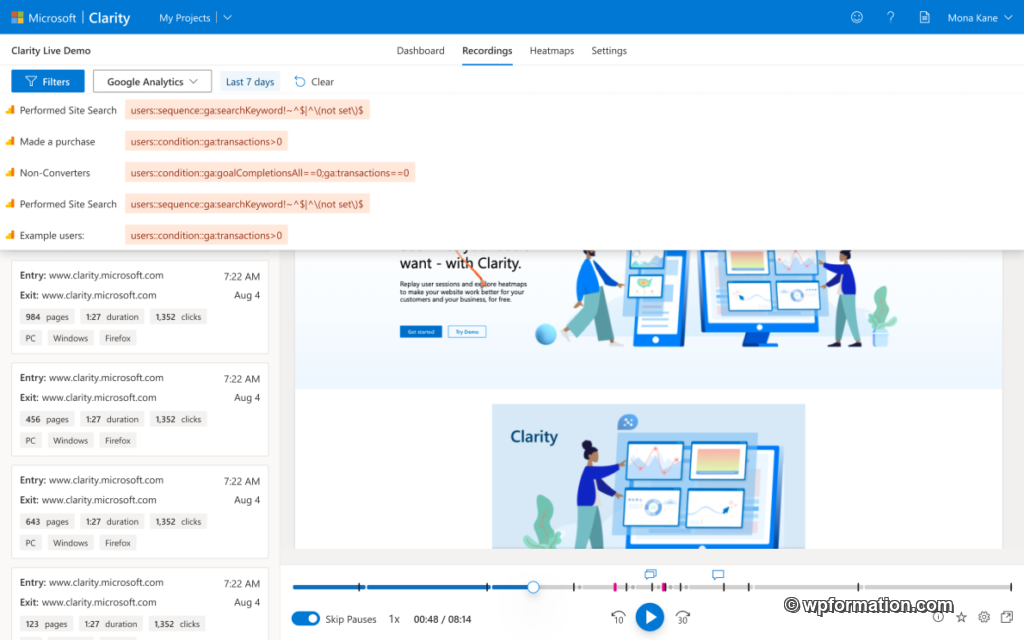Screen dimensions: 1024x640
Task: Click the Example users analytics bar icon
Action: (10, 235)
